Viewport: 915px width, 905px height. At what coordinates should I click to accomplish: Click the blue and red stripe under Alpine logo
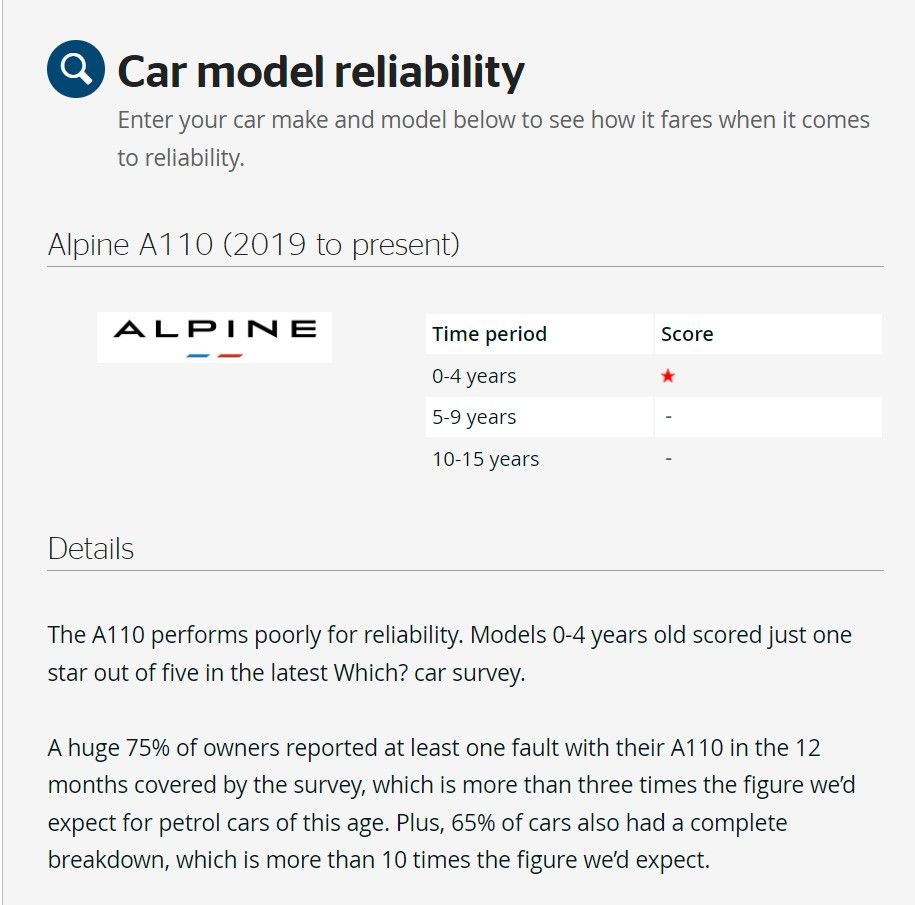click(x=215, y=355)
